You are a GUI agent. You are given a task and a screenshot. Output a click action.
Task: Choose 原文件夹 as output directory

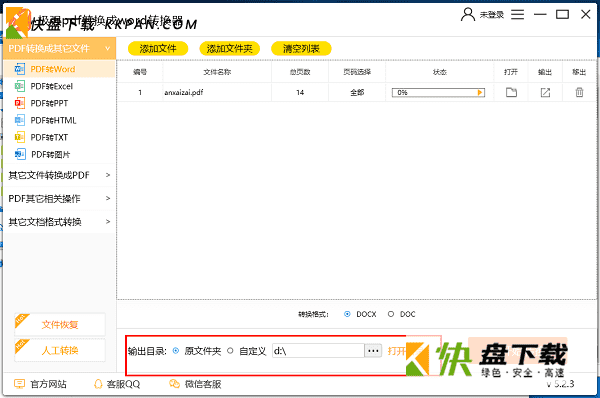[x=176, y=351]
